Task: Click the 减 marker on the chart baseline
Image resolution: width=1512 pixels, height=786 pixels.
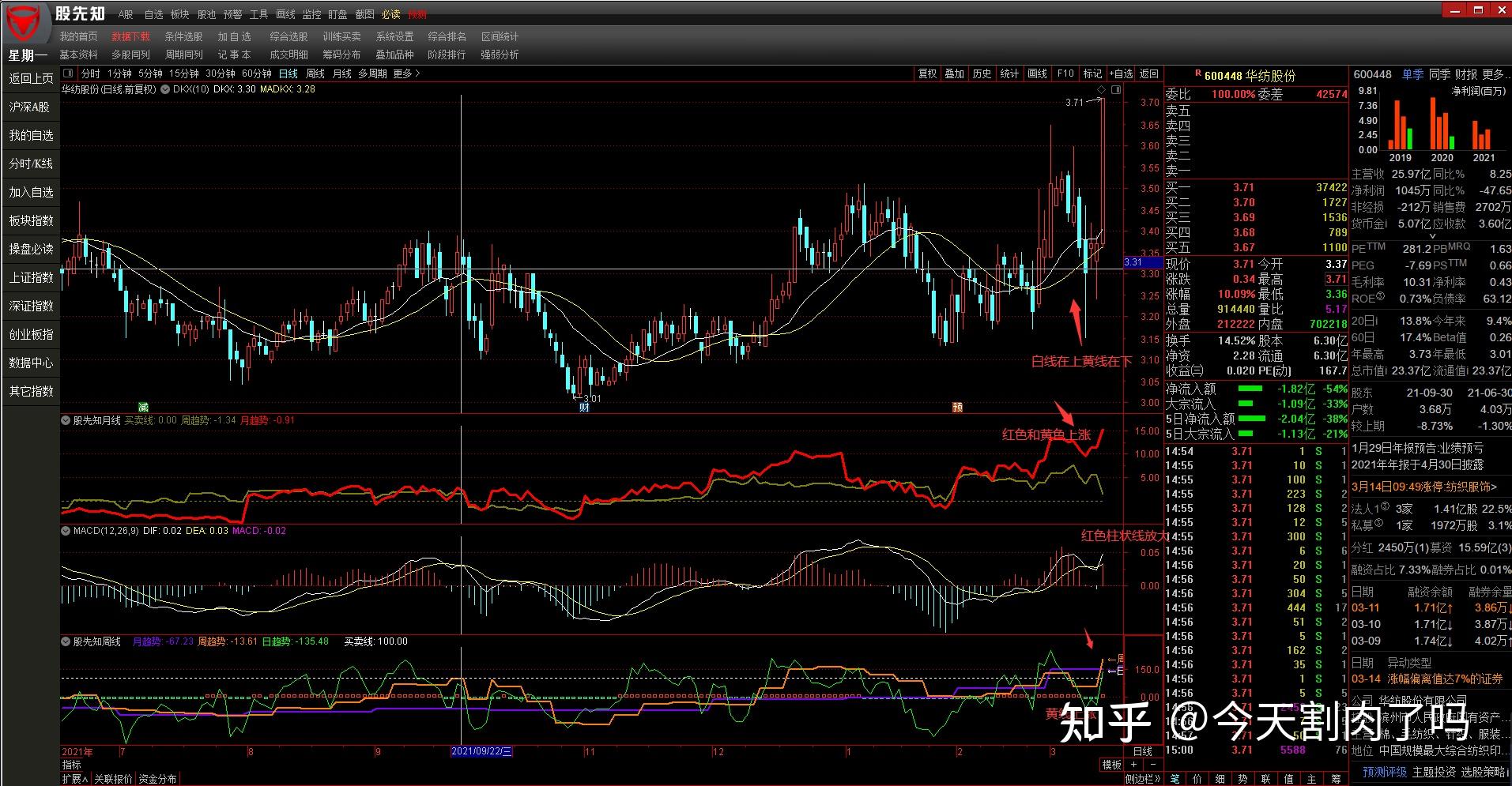Action: [143, 407]
